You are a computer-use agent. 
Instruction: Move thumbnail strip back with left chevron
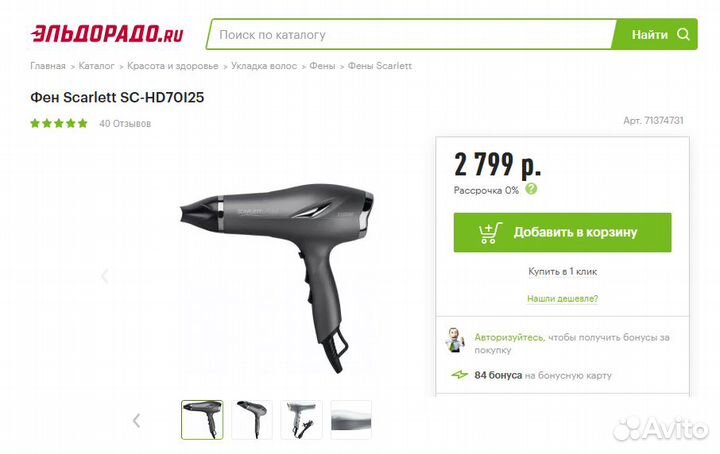136,420
